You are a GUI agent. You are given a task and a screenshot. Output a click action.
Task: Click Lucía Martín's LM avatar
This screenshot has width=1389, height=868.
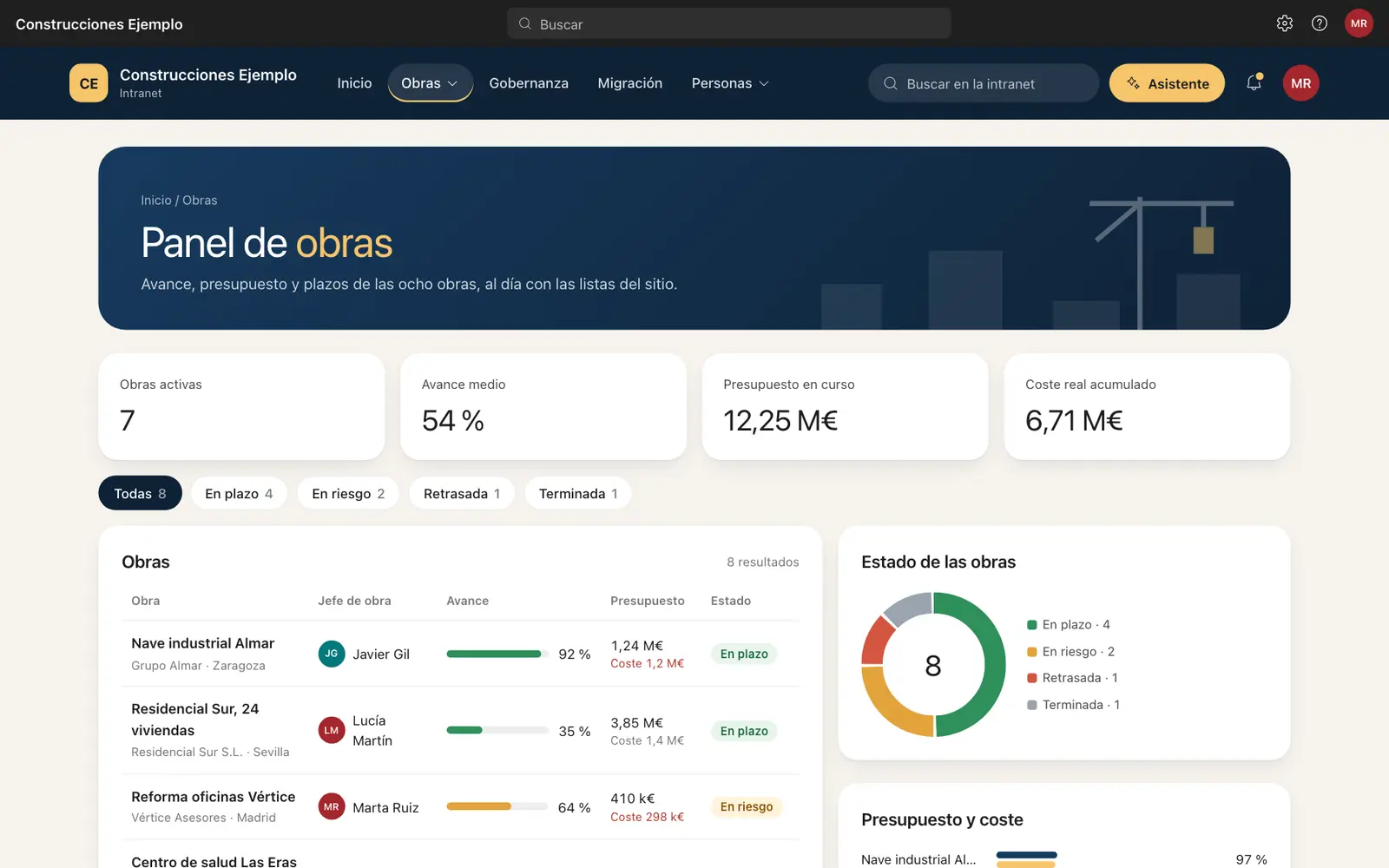(332, 731)
